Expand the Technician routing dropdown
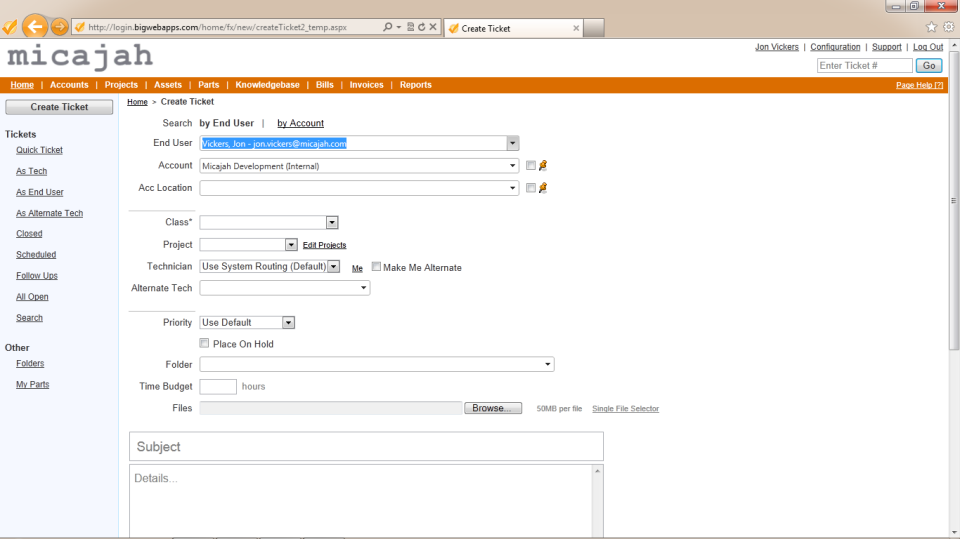The width and height of the screenshot is (960, 539). click(x=332, y=267)
